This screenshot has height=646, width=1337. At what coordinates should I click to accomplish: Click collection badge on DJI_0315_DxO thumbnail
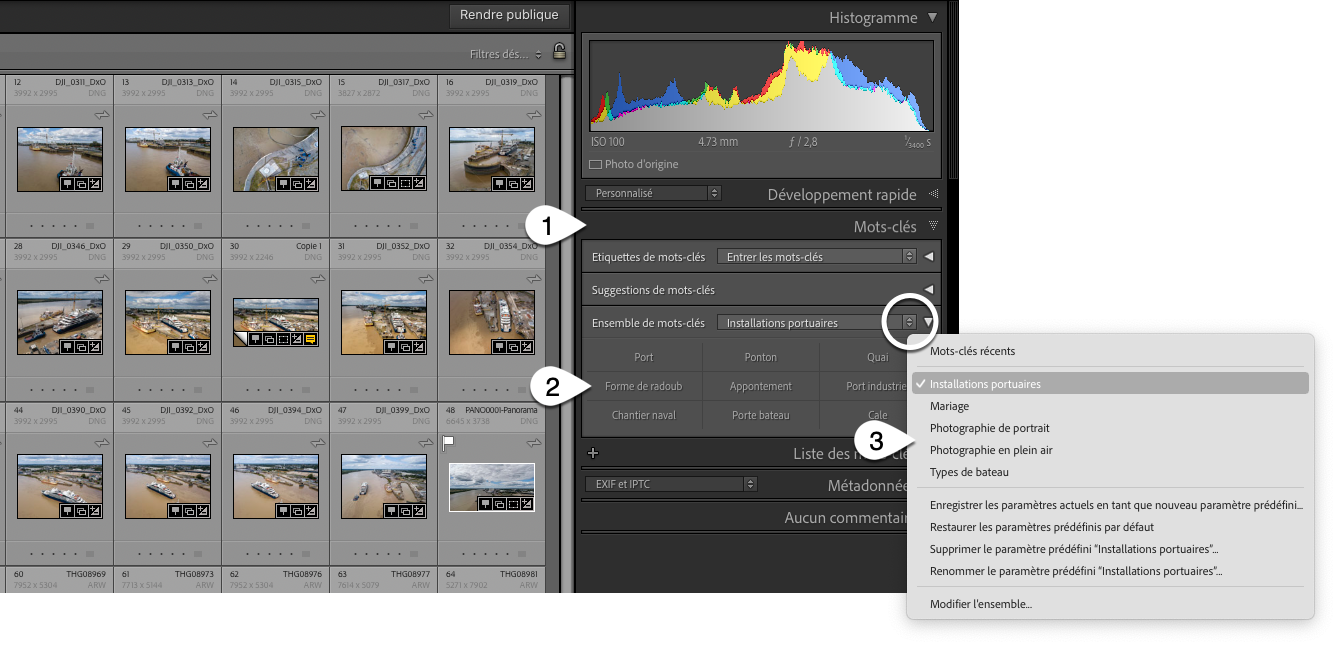[297, 184]
